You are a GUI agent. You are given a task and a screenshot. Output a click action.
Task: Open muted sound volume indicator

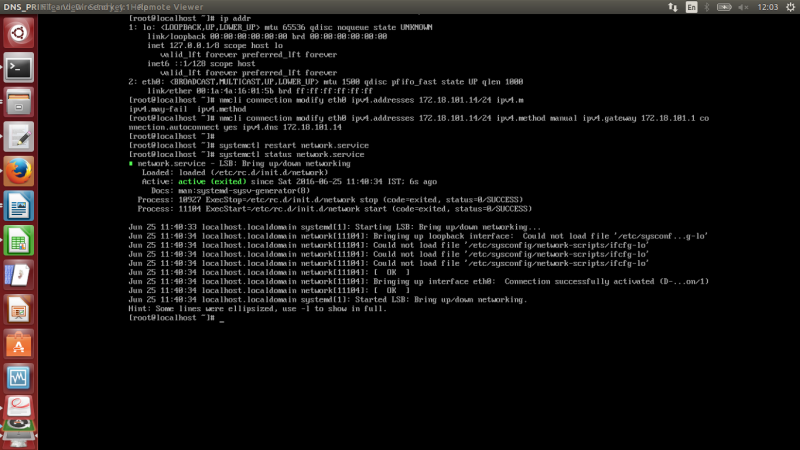pyautogui.click(x=743, y=7)
